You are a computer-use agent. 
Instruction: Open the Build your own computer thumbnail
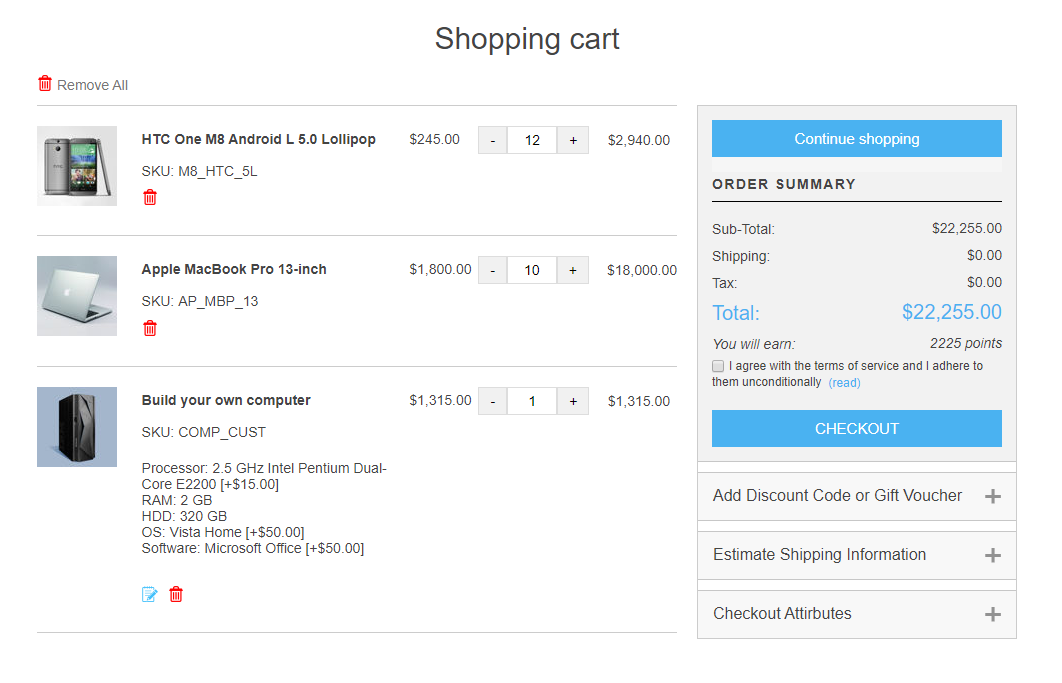[x=77, y=427]
